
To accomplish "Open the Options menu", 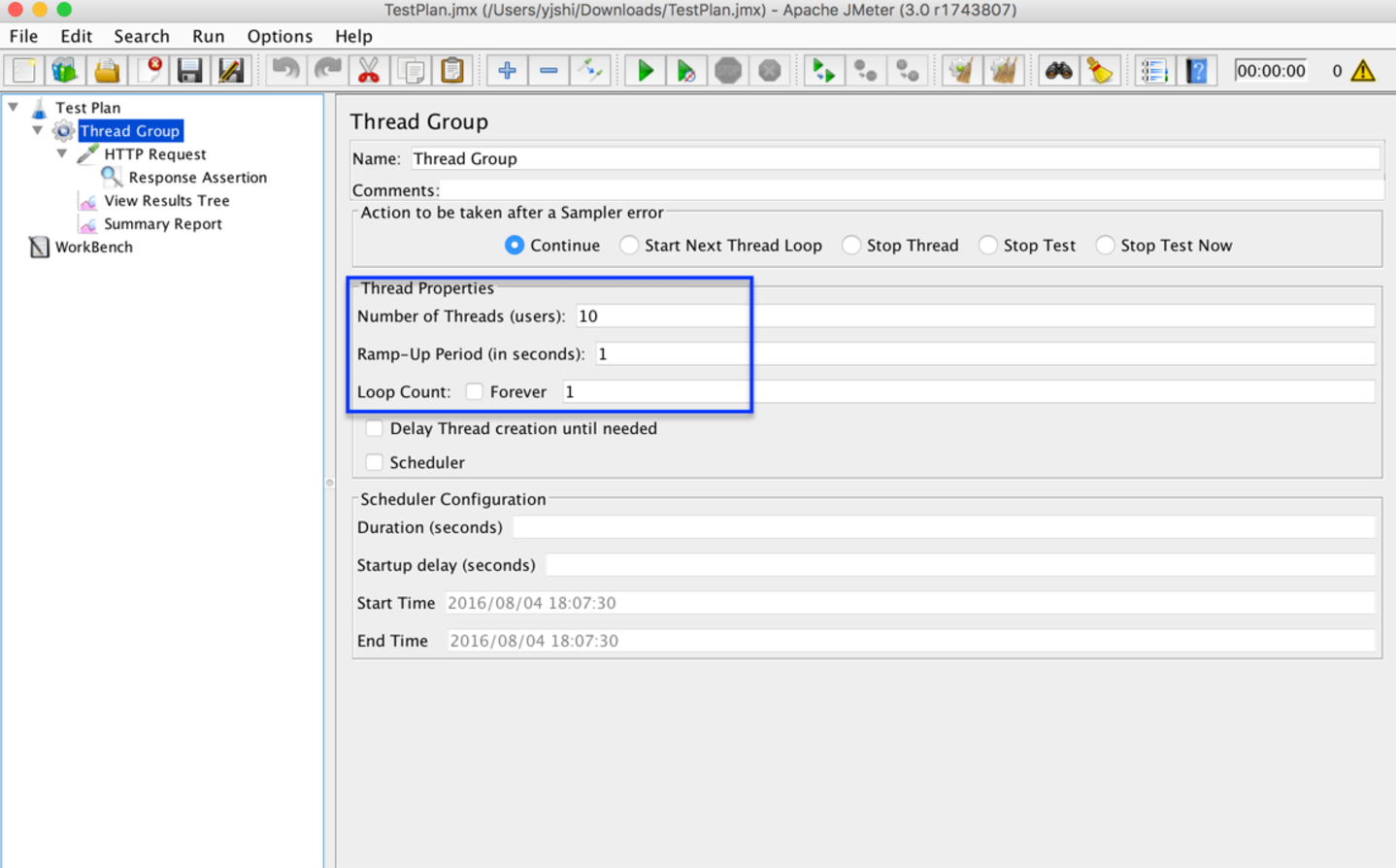I will coord(280,36).
